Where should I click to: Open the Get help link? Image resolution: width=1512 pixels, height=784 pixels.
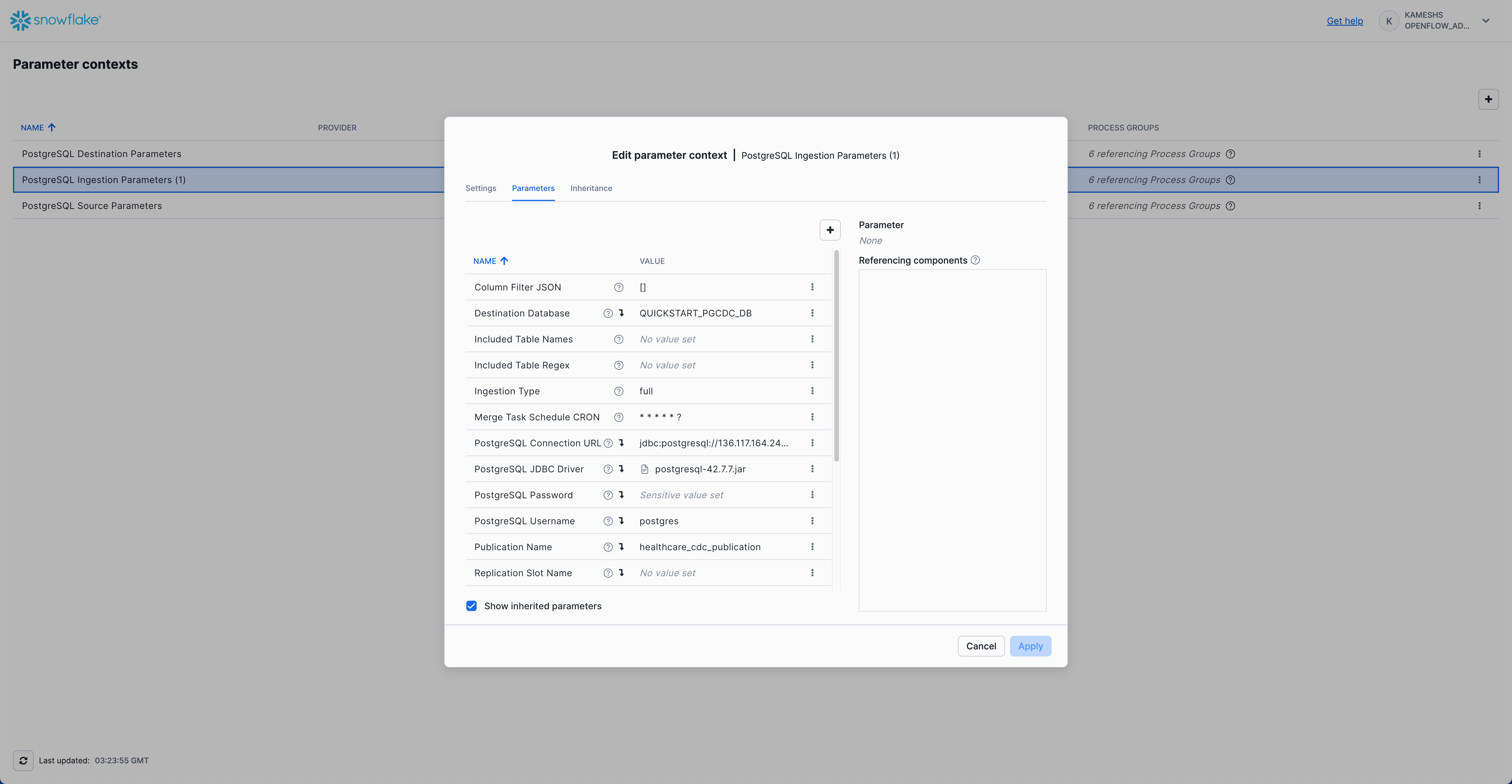(1345, 21)
